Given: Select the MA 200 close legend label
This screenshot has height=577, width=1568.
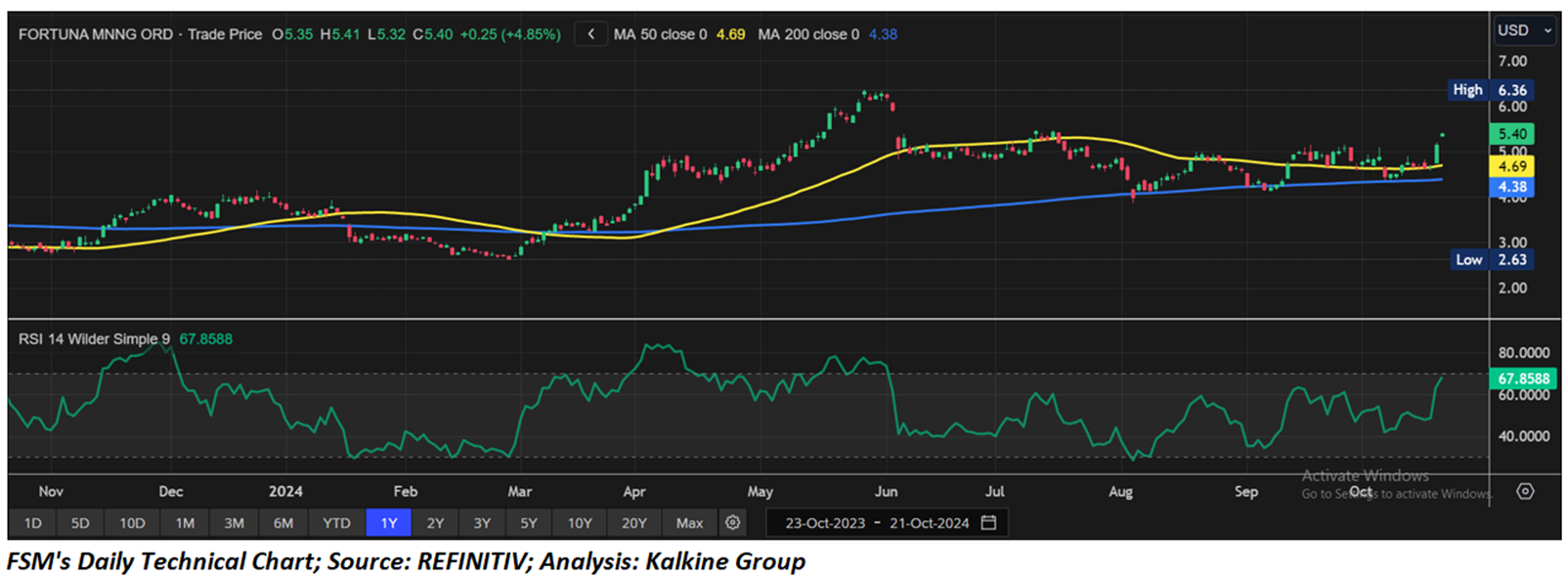Looking at the screenshot, I should 808,34.
